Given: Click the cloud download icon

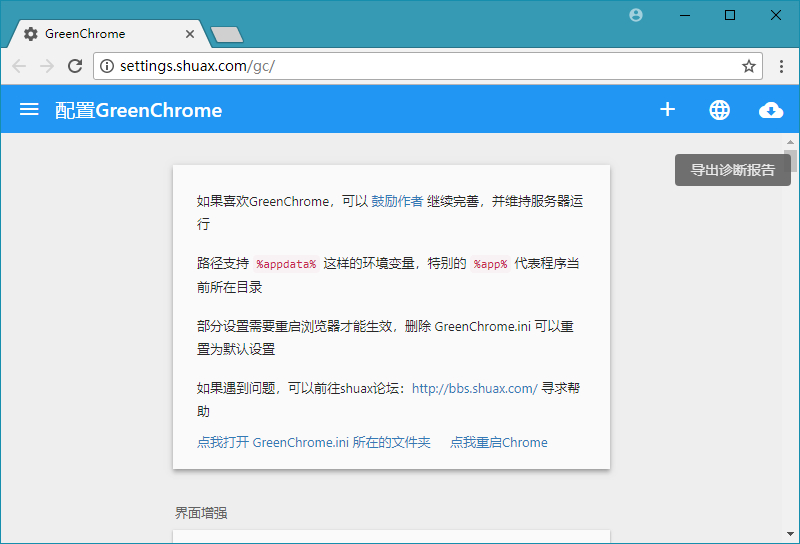Looking at the screenshot, I should point(771,110).
